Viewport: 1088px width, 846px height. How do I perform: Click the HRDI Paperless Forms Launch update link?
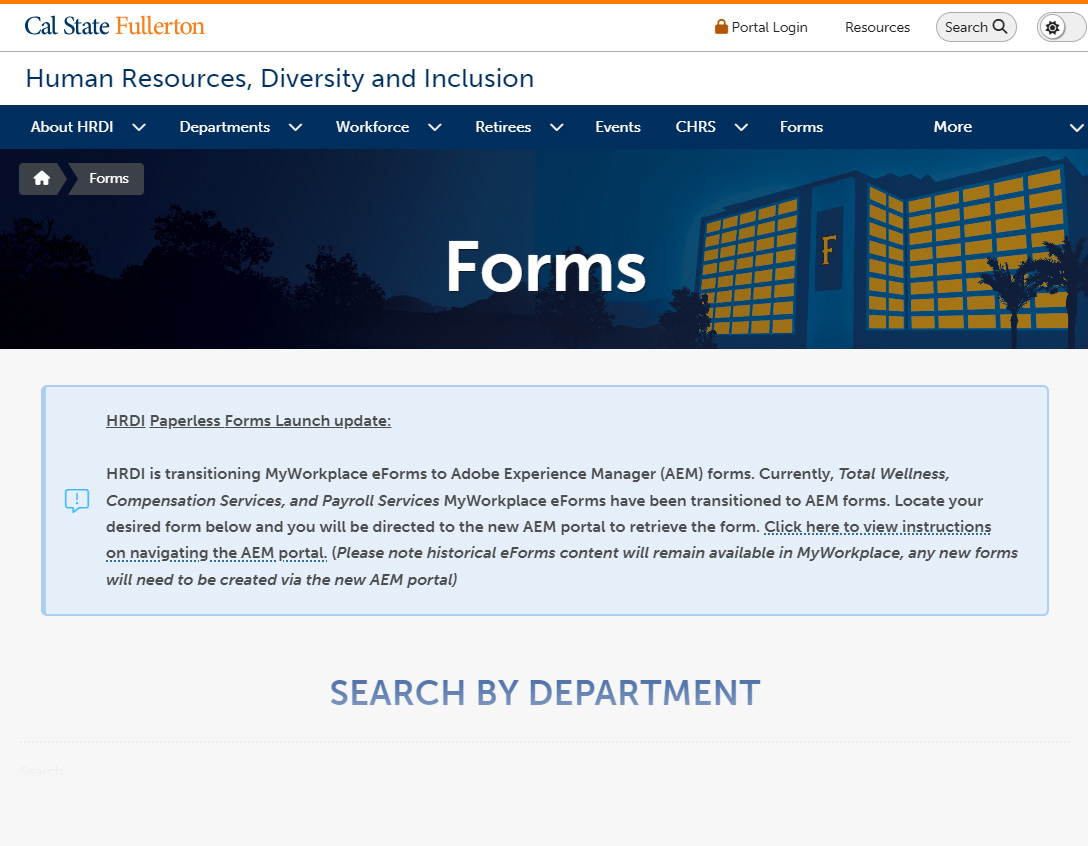coord(248,420)
